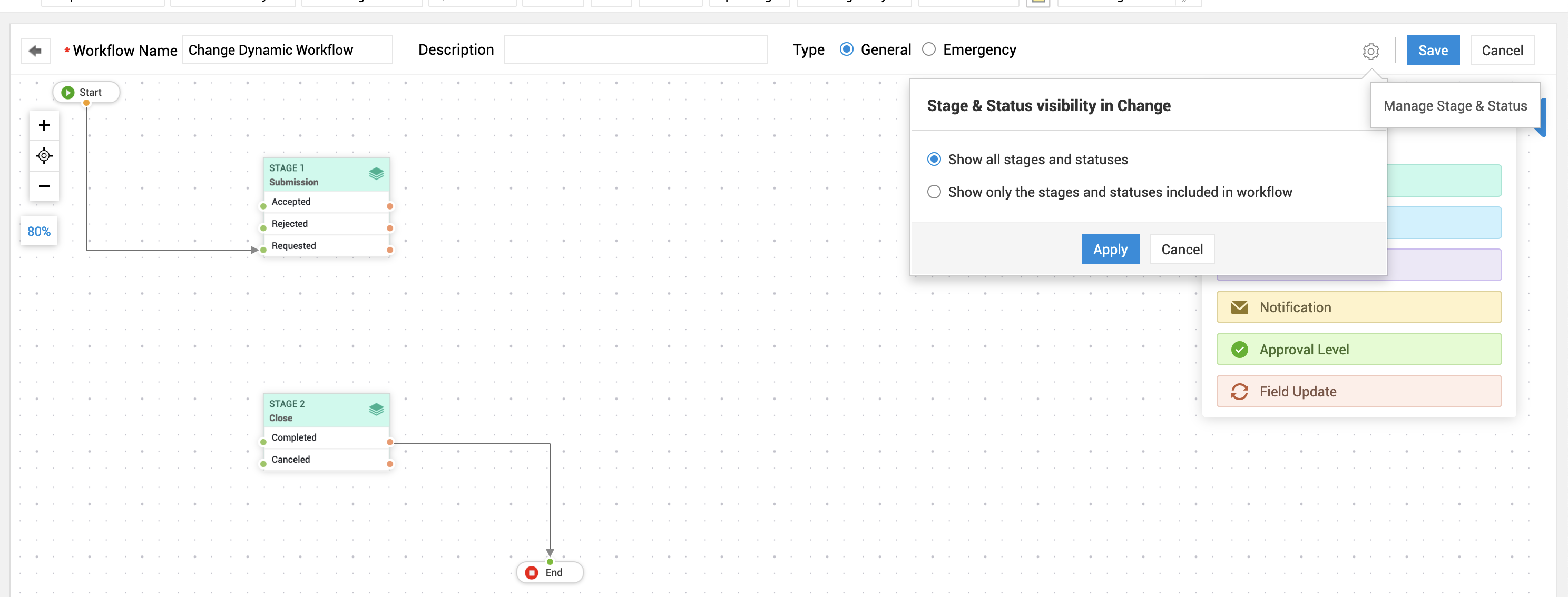The width and height of the screenshot is (1568, 597).
Task: Choose Show all stages and statuses
Action: pyautogui.click(x=934, y=160)
